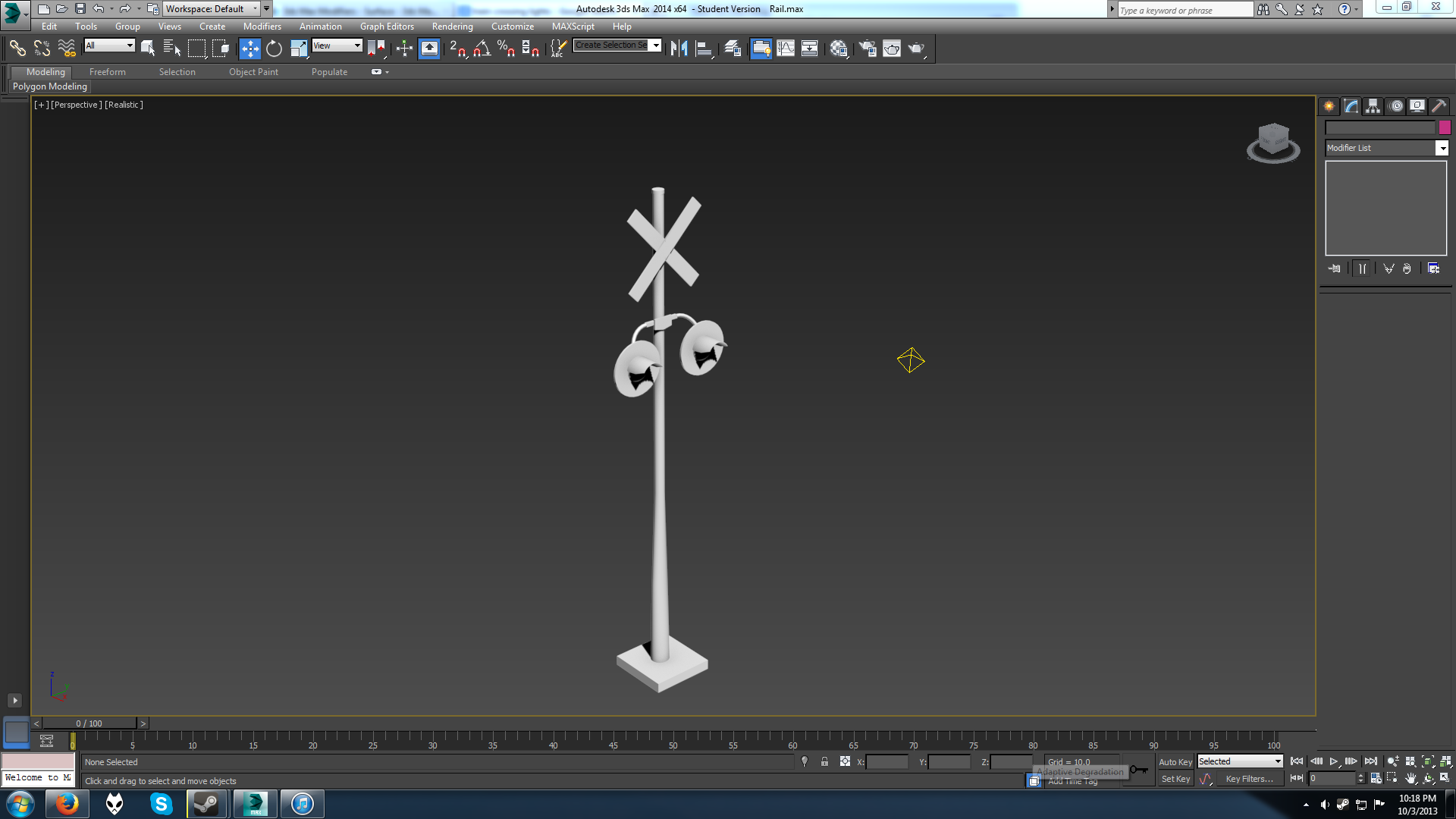Click the object name input field

pyautogui.click(x=1380, y=127)
